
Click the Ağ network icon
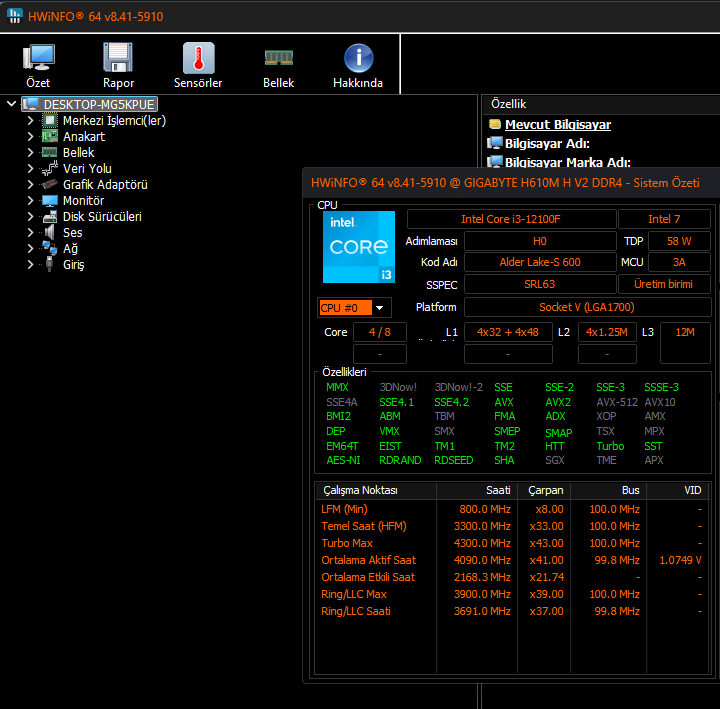click(50, 248)
